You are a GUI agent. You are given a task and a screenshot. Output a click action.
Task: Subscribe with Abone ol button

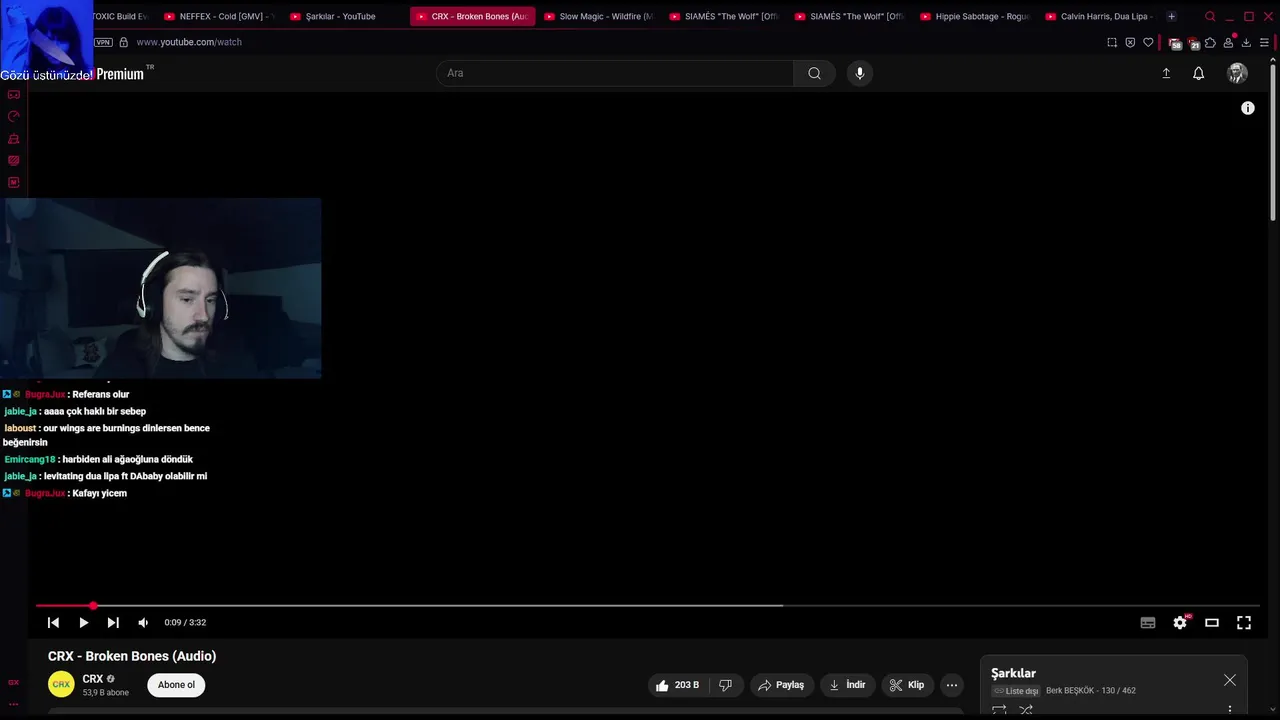(176, 685)
